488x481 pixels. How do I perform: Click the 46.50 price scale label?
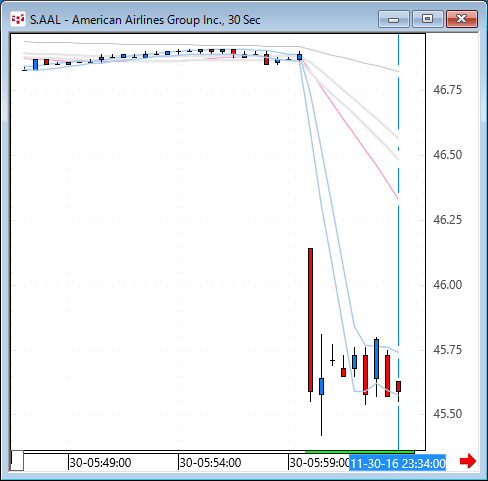pyautogui.click(x=447, y=155)
